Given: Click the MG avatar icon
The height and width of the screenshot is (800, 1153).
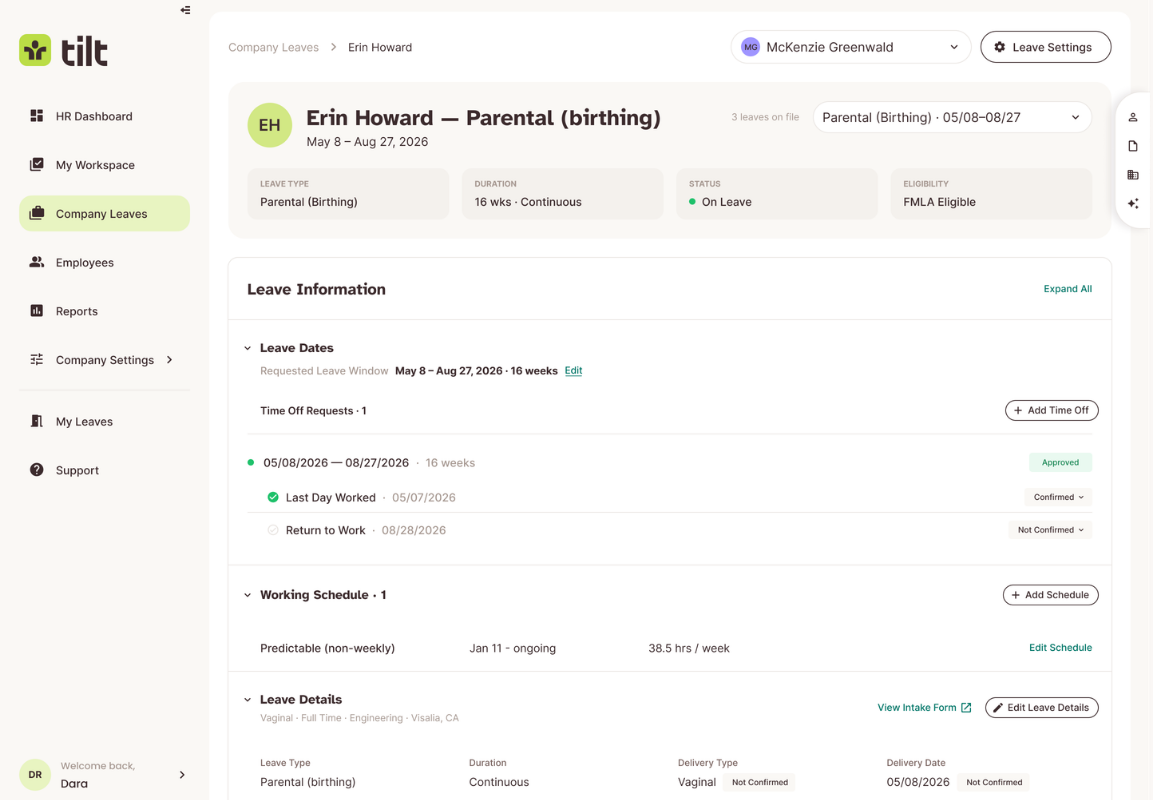Looking at the screenshot, I should point(750,47).
